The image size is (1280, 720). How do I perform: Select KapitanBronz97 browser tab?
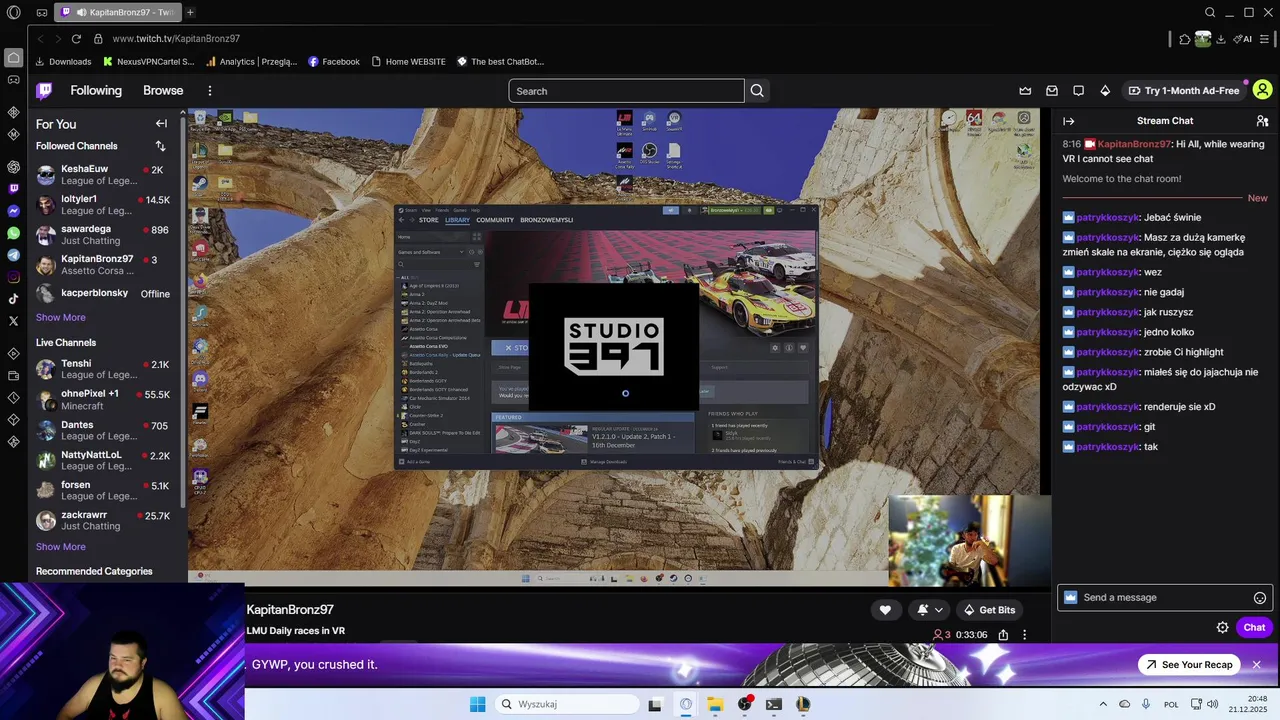(117, 12)
